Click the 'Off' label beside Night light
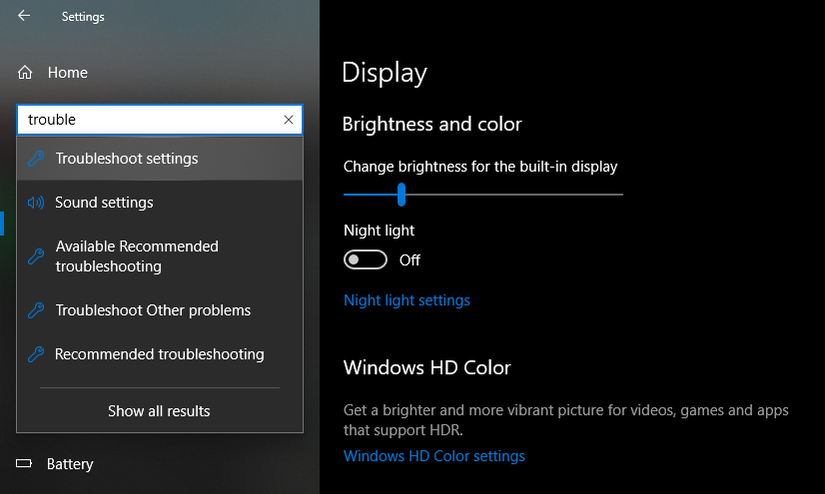The image size is (825, 494). 409,260
